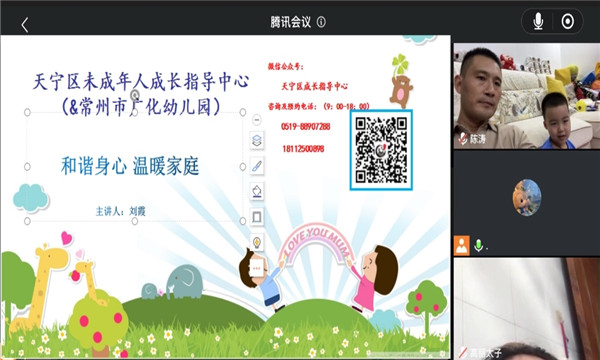Screen dimensions: 600x360
Task: Click the text 和谐身心 温暖家庭
Action: [x=130, y=166]
